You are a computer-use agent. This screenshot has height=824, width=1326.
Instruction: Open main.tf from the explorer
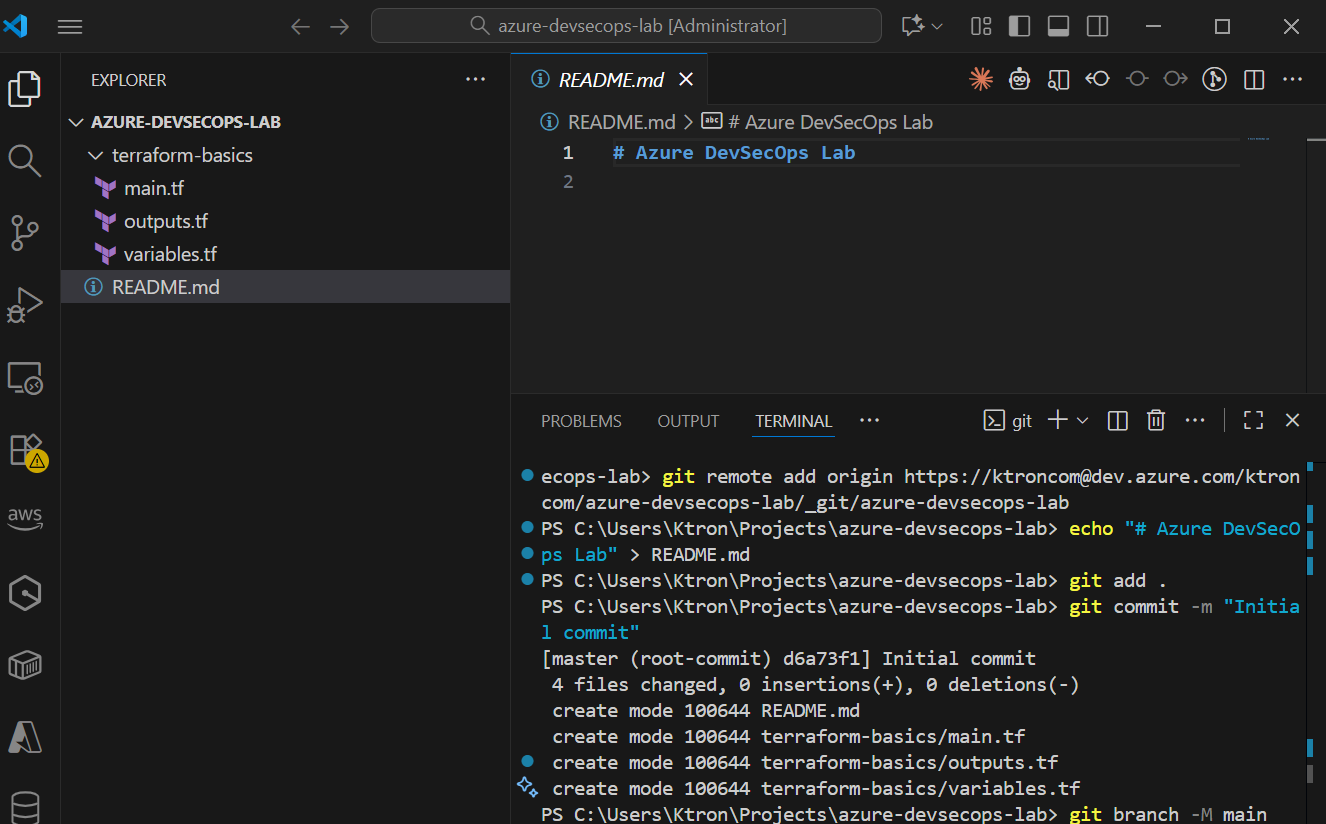153,188
